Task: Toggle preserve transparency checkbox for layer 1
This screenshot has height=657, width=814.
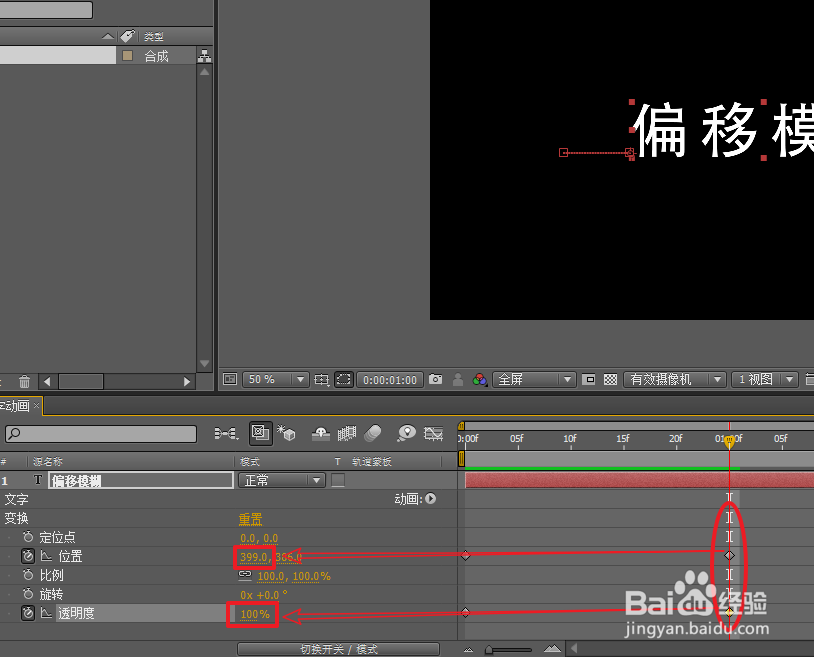Action: (x=338, y=480)
